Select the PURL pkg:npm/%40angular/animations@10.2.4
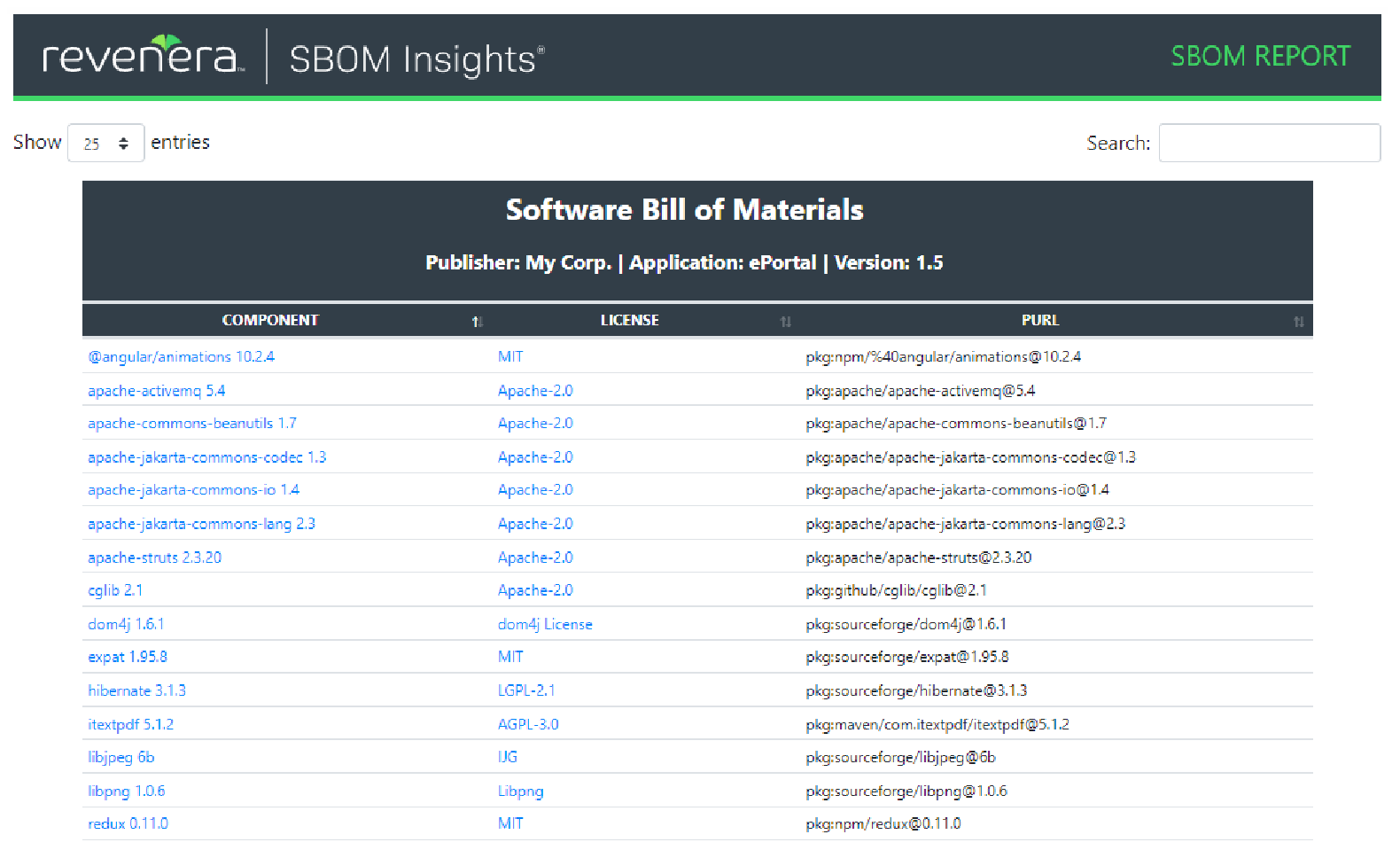The image size is (1400, 850). pos(944,356)
